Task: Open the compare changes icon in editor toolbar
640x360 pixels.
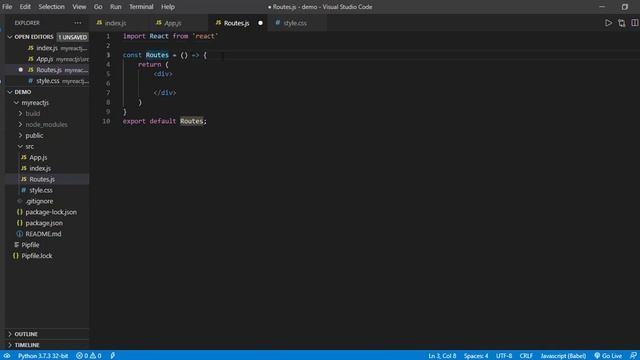Action: click(622, 23)
